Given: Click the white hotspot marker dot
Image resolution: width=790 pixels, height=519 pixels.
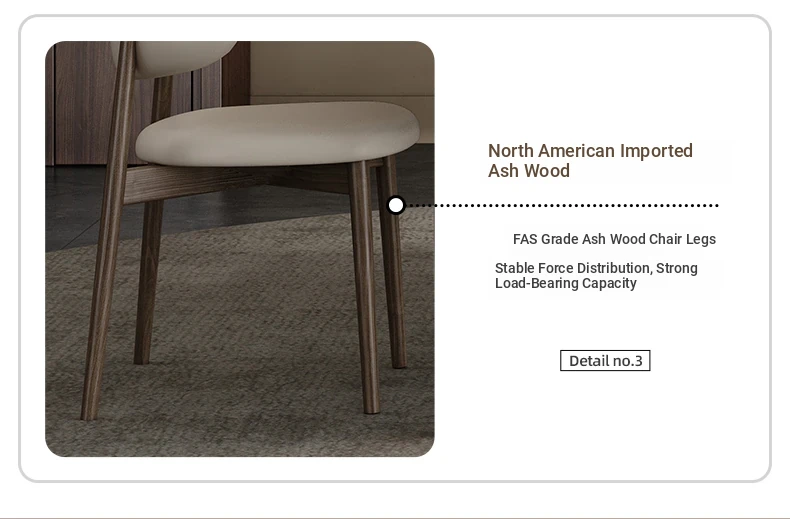Looking at the screenshot, I should coord(396,205).
